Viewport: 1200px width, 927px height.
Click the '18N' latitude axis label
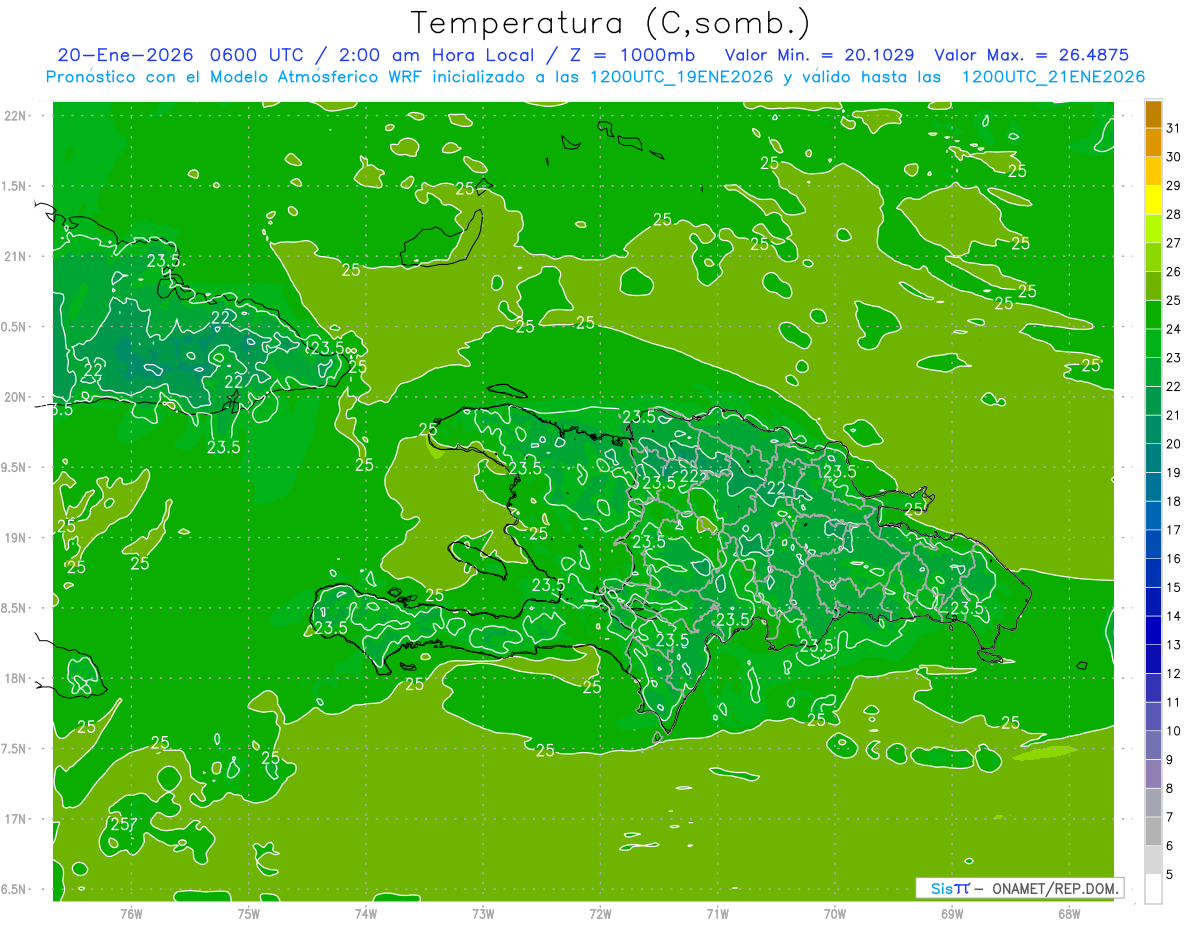point(14,678)
